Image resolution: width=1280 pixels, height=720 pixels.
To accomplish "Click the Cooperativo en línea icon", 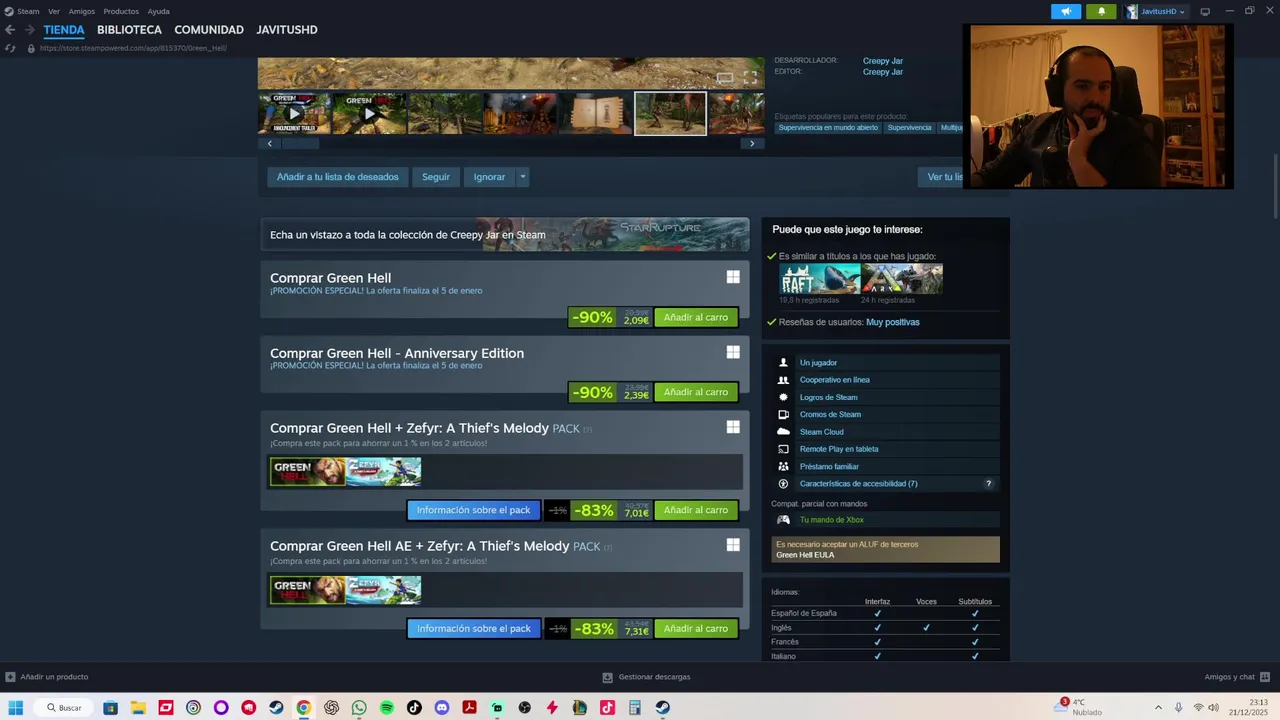I will 783,380.
